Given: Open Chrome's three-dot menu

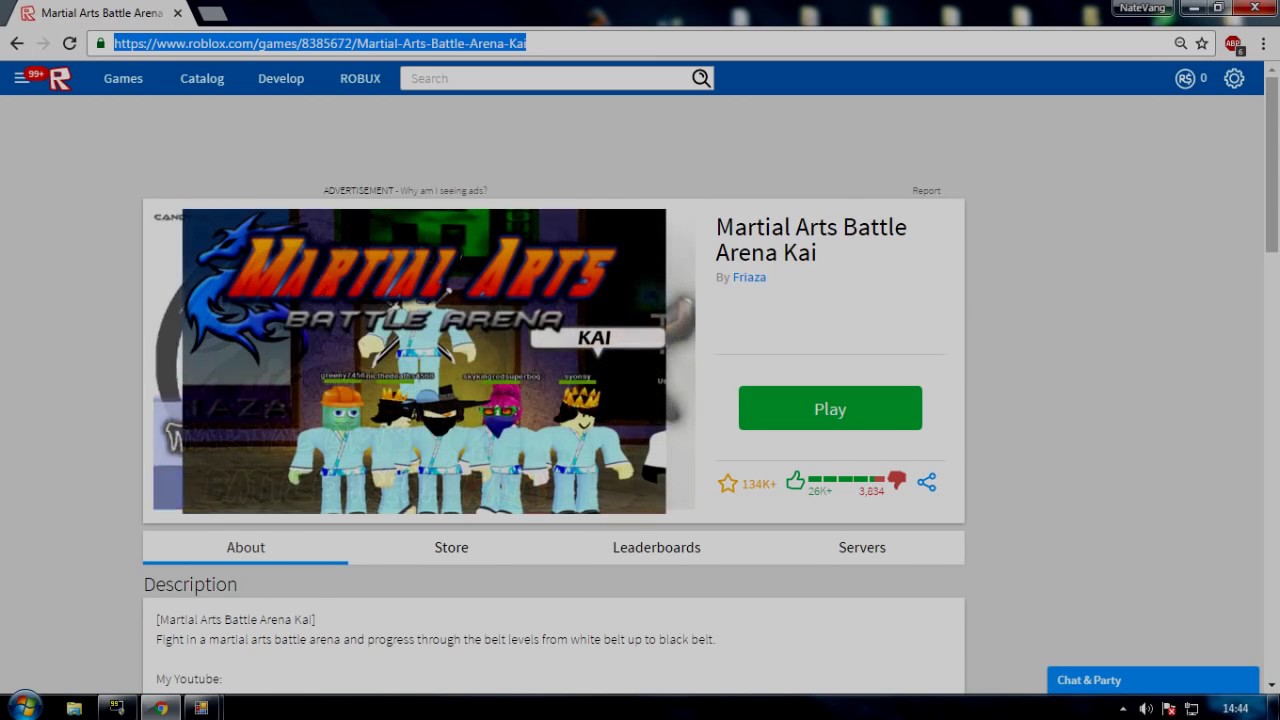Looking at the screenshot, I should point(1263,43).
